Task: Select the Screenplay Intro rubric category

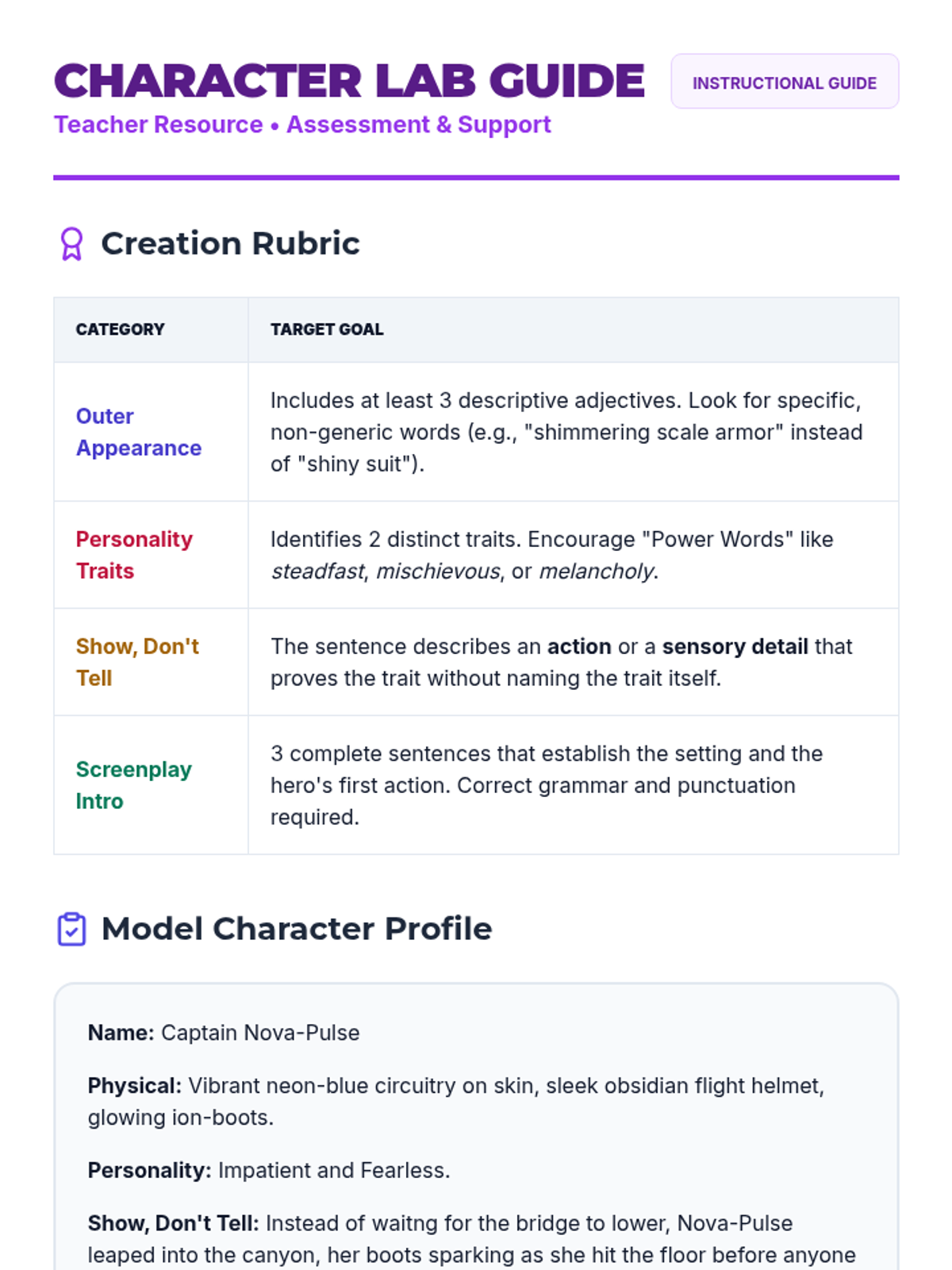Action: (133, 785)
